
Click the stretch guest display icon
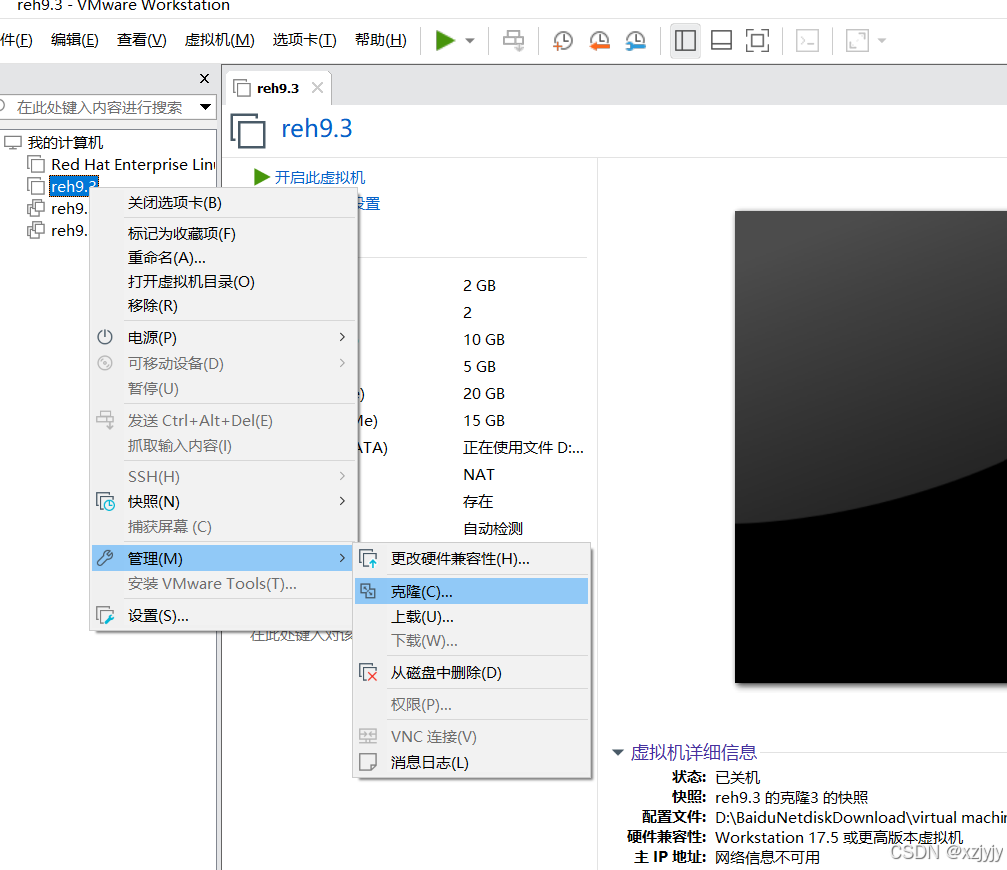pyautogui.click(x=857, y=40)
